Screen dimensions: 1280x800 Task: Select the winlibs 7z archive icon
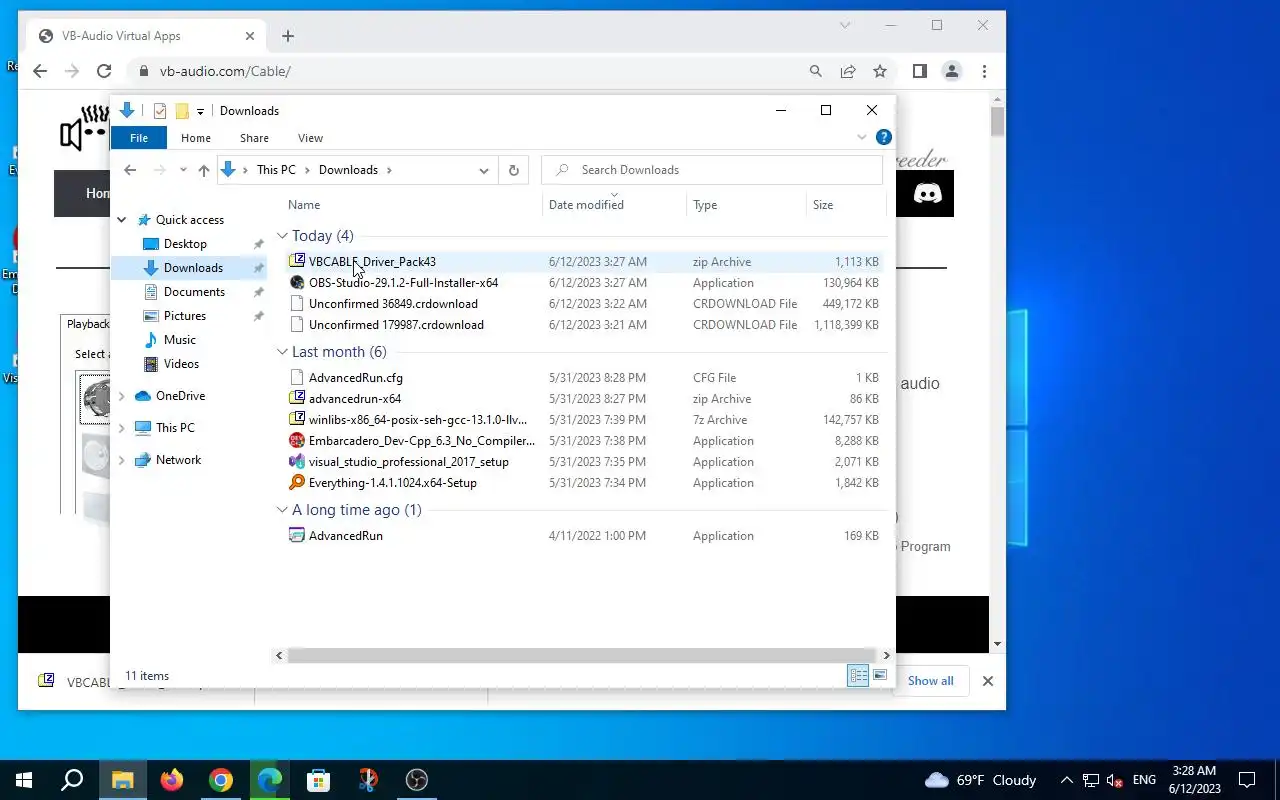(x=296, y=419)
